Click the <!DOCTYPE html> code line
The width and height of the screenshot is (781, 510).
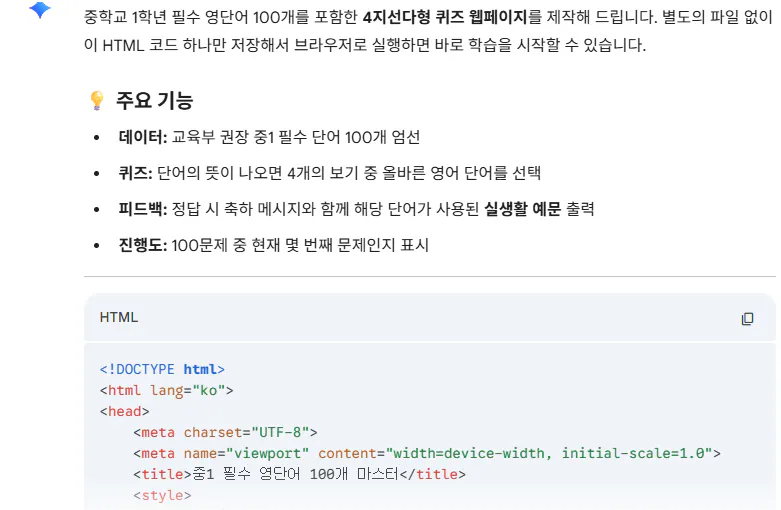[x=162, y=370]
